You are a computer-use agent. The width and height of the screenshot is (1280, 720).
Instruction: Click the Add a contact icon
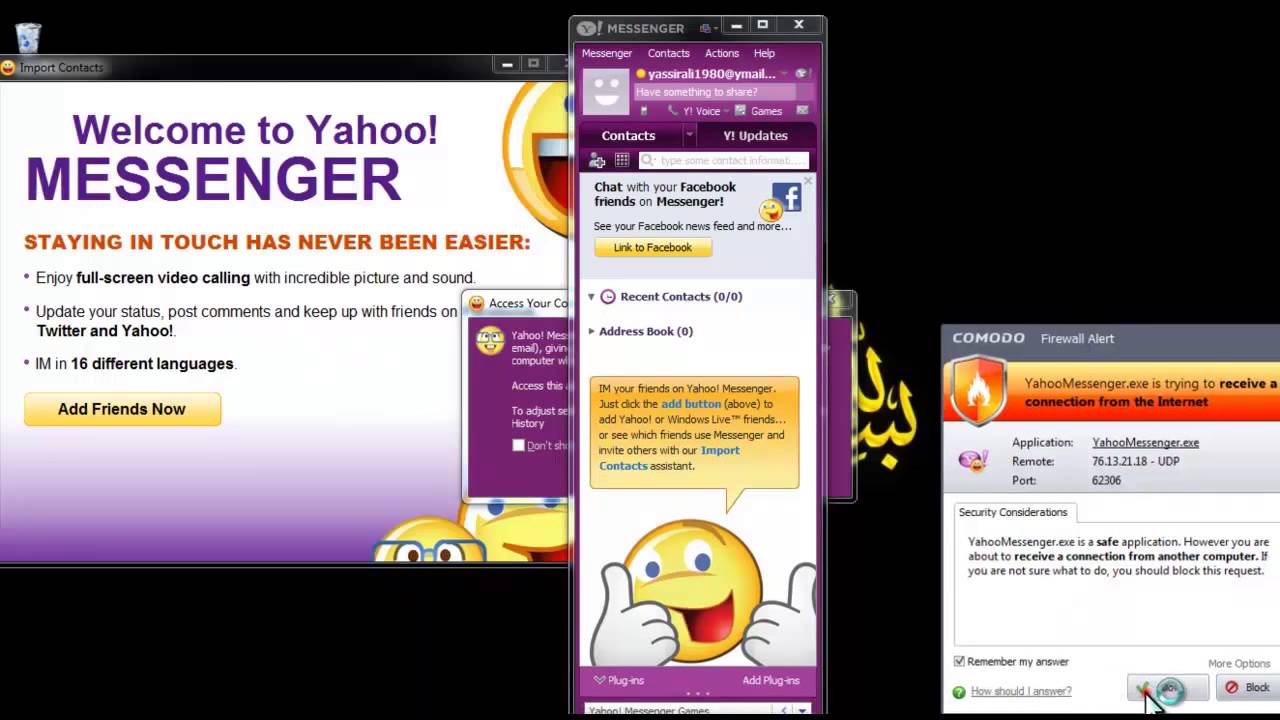[597, 160]
